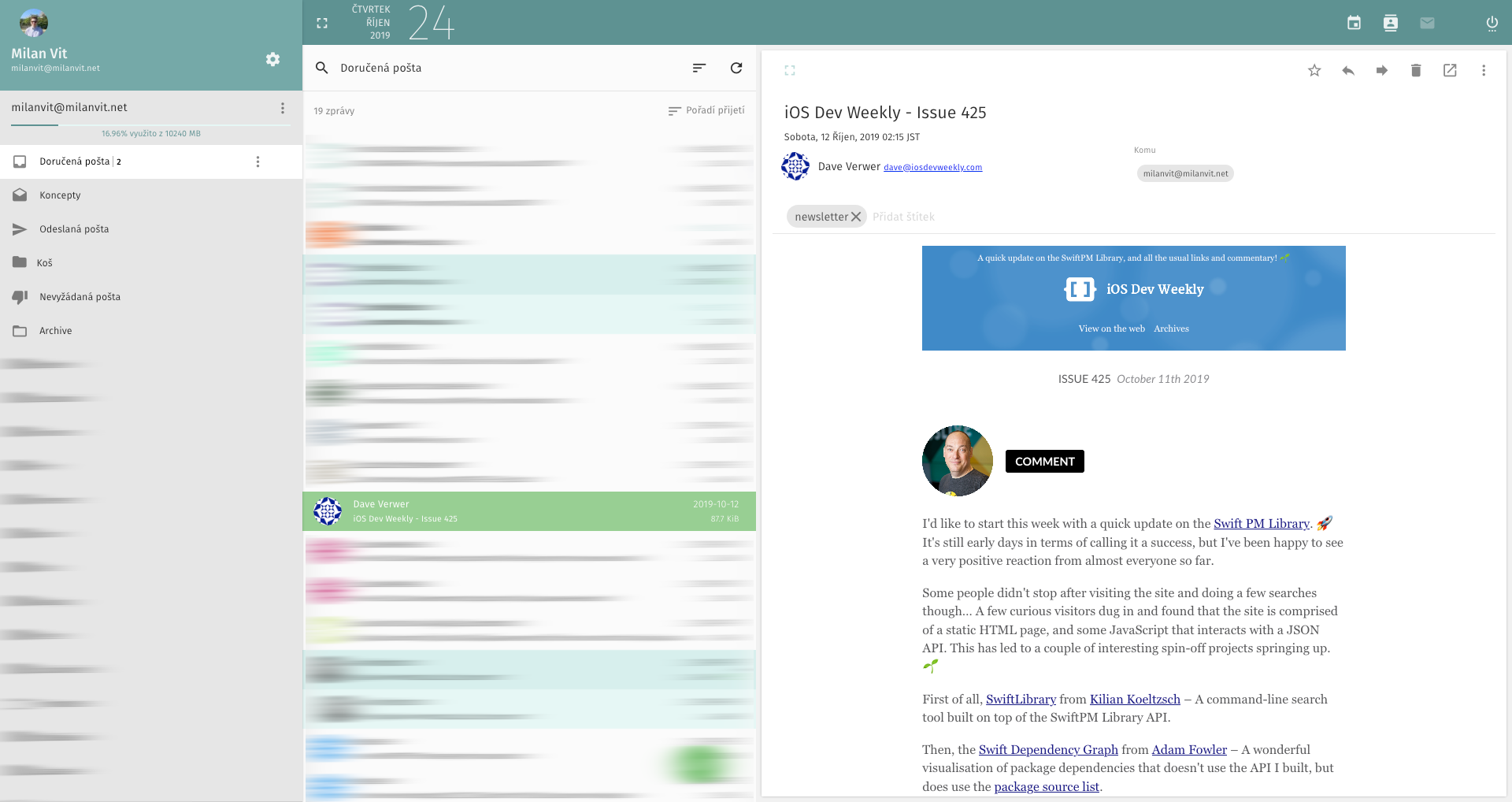Click the power logout icon
Image resolution: width=1512 pixels, height=802 pixels.
coord(1492,23)
